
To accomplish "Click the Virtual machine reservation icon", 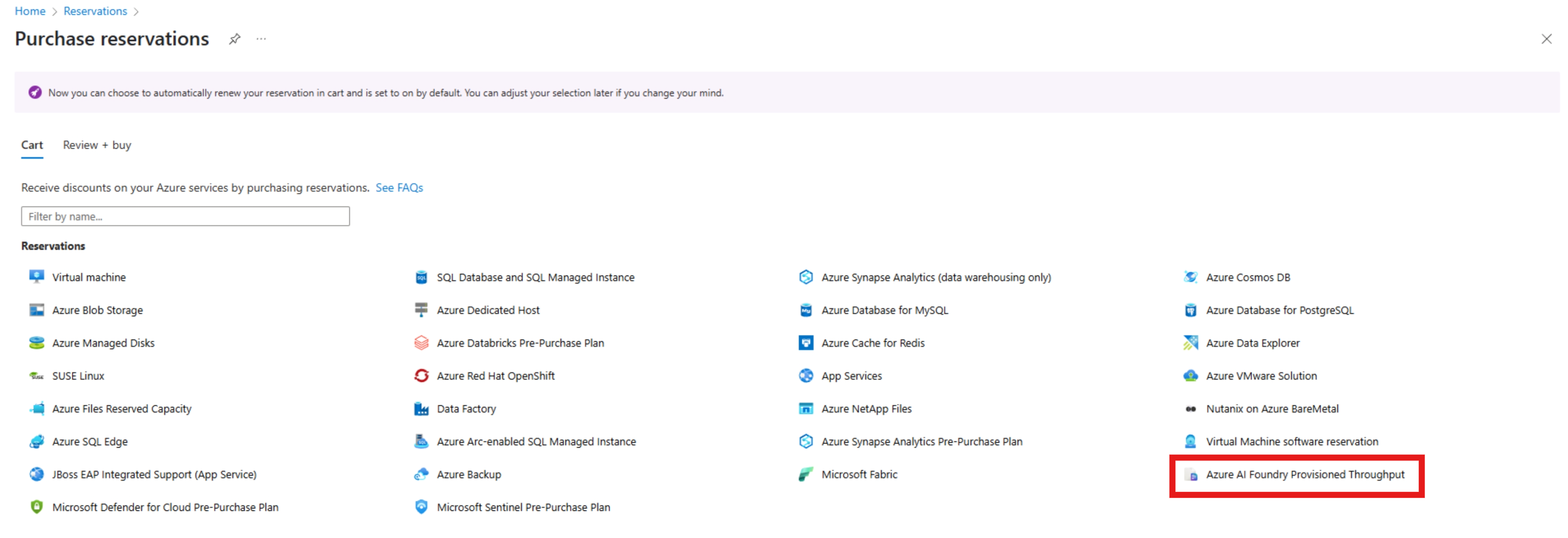I will click(x=36, y=277).
